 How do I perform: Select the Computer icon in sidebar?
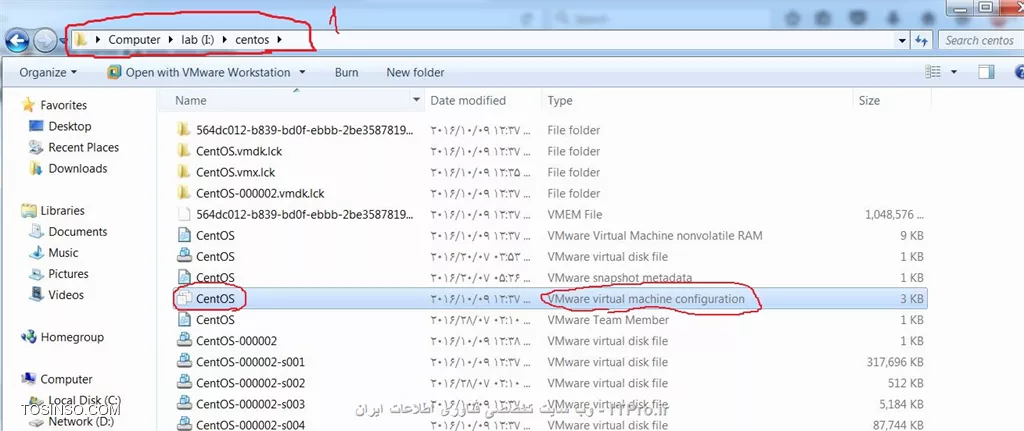click(x=29, y=379)
